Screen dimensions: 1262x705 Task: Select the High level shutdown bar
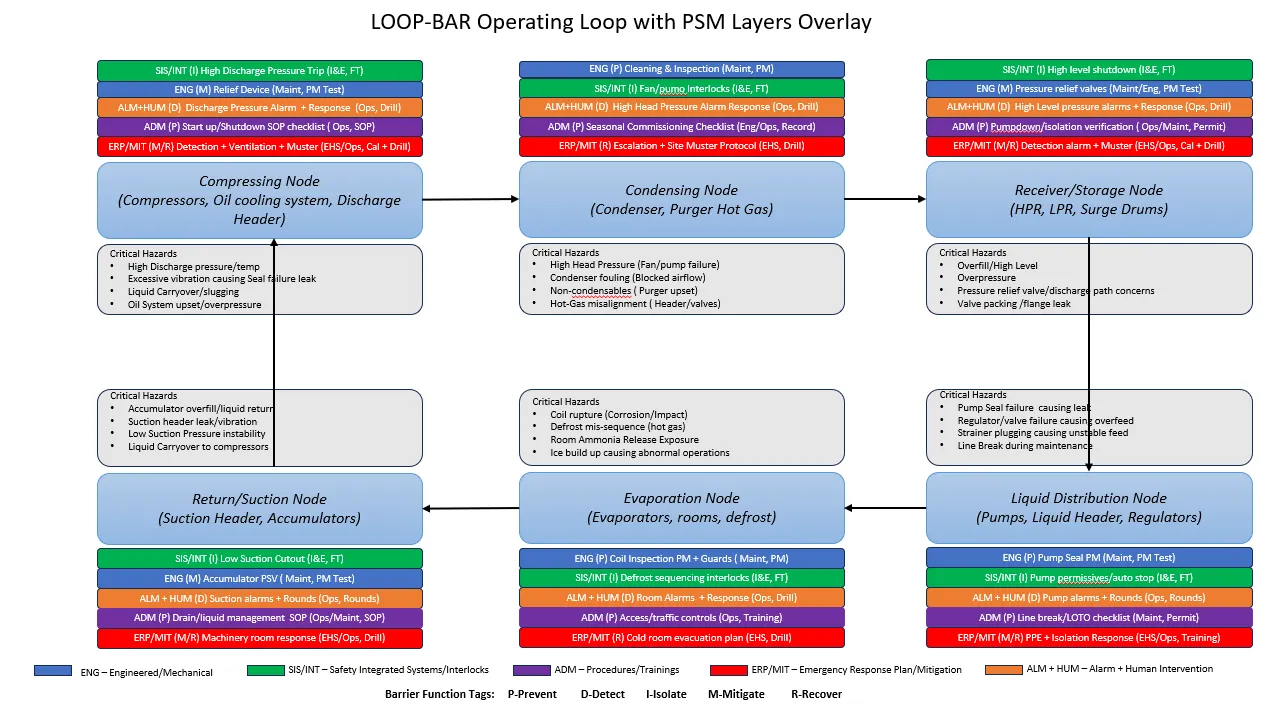point(1088,70)
